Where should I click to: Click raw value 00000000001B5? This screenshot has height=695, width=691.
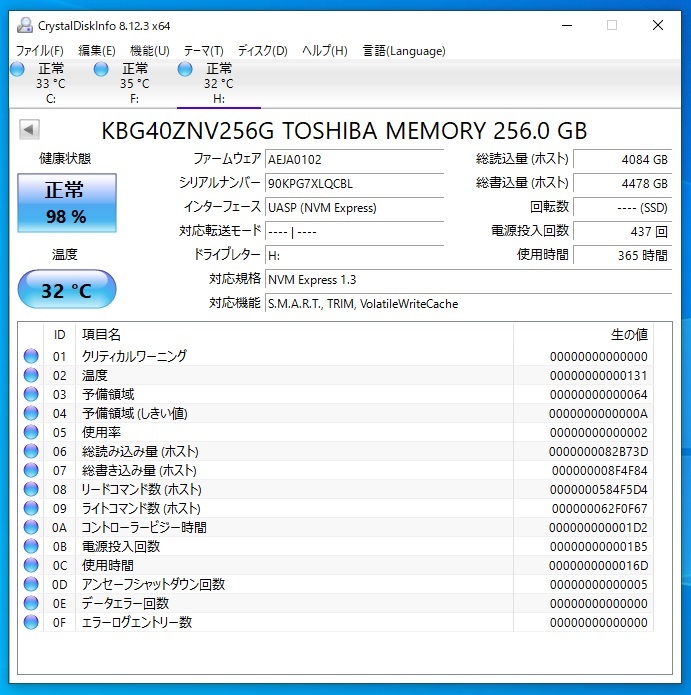pos(598,547)
